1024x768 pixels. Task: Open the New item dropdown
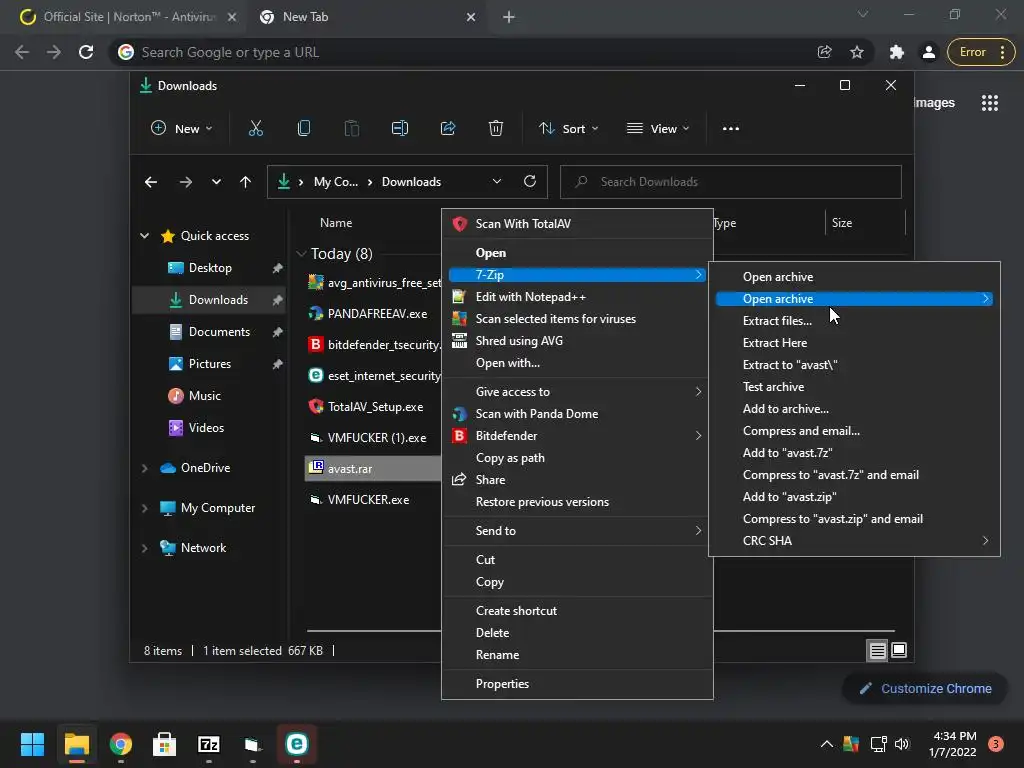click(182, 129)
